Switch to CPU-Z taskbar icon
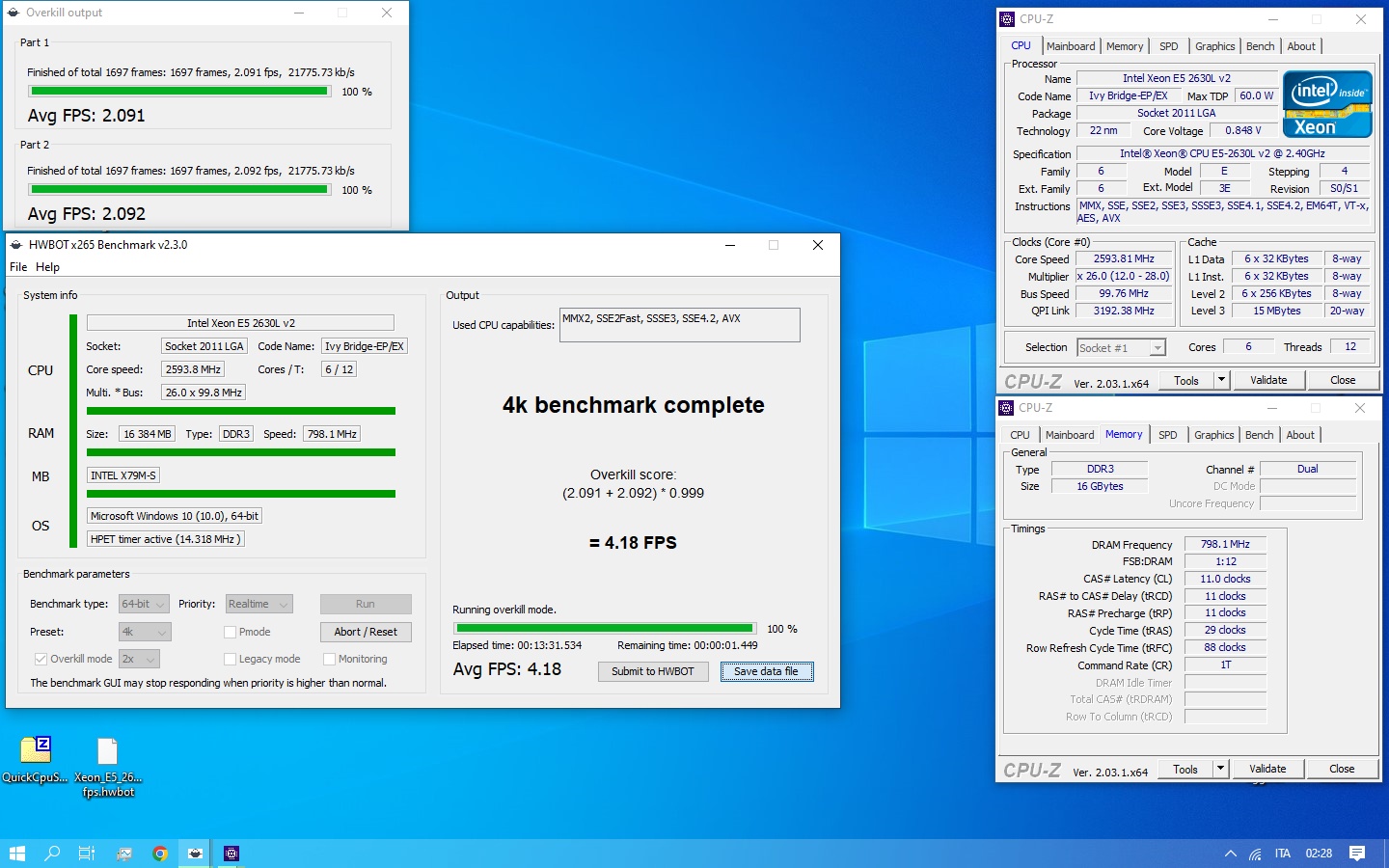Screen dimensions: 1389x868 pos(231,854)
